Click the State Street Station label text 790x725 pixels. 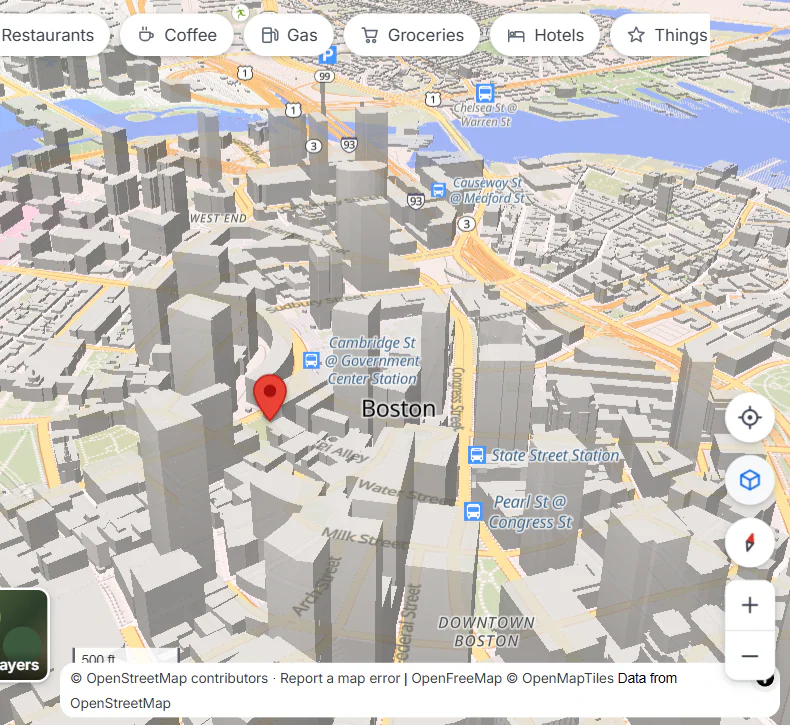(x=555, y=455)
